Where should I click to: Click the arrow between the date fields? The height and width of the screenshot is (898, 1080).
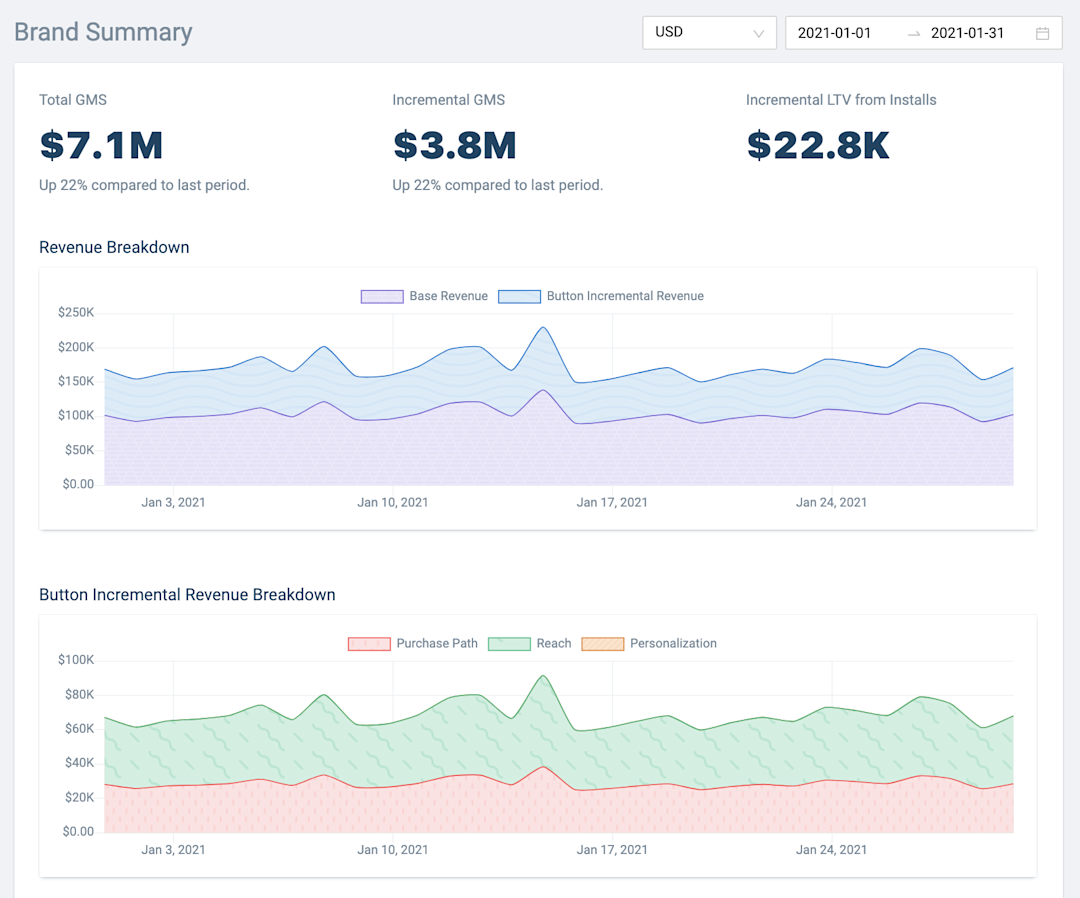point(914,34)
